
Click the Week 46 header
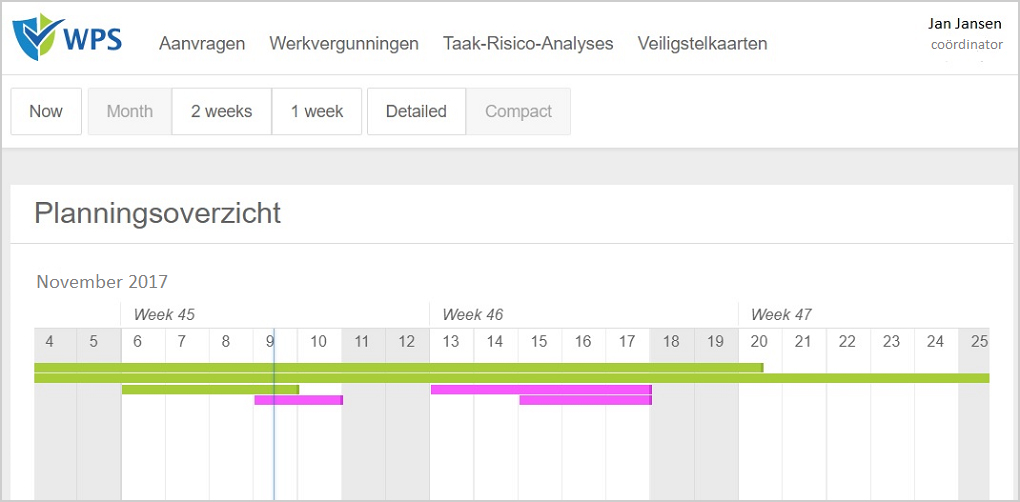pos(473,315)
